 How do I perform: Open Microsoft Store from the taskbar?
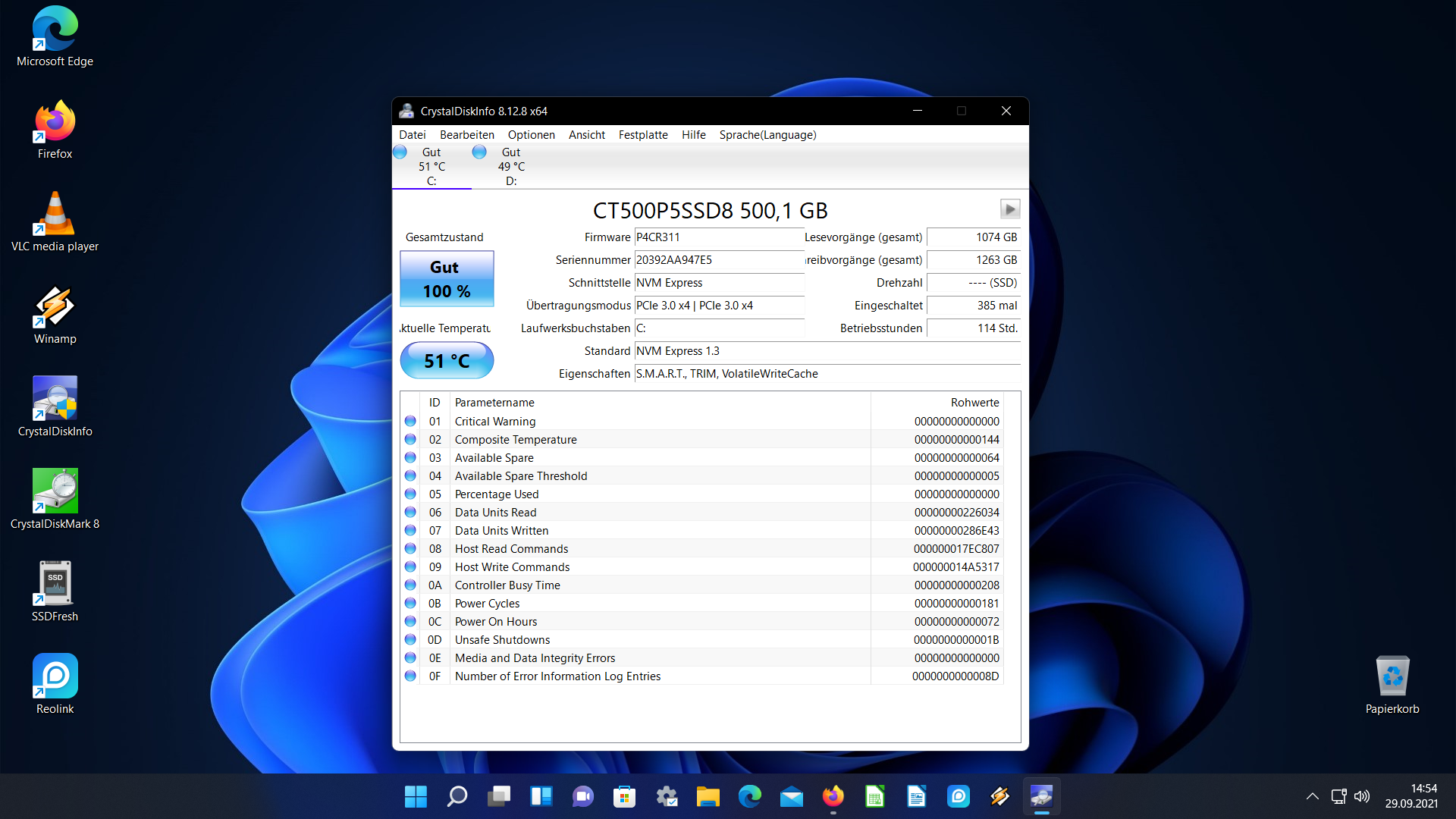[x=624, y=796]
